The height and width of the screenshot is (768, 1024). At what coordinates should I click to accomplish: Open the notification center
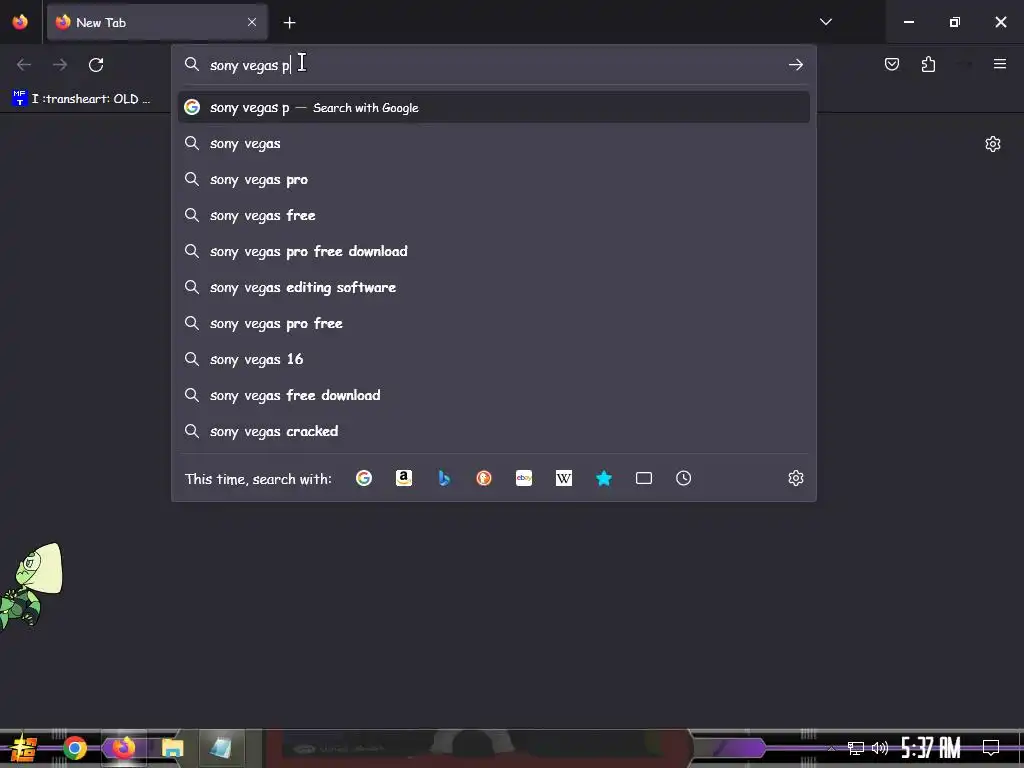(x=991, y=748)
